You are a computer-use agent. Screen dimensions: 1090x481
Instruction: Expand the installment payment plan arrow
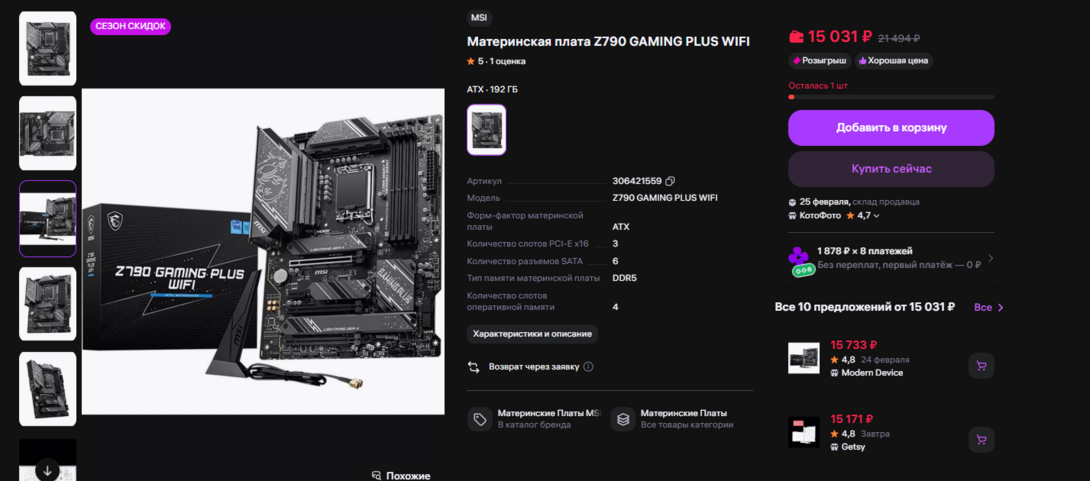(991, 259)
